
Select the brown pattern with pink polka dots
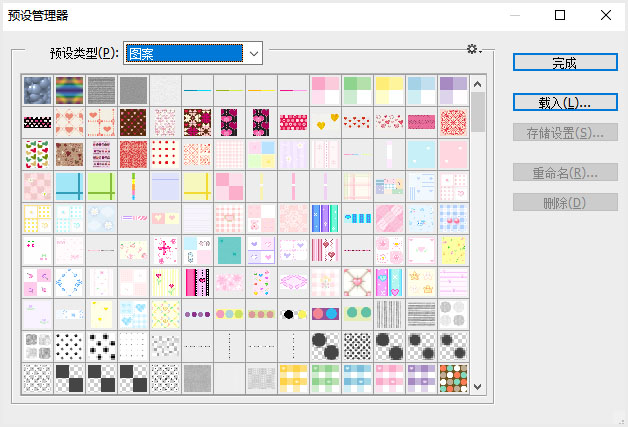[133, 123]
